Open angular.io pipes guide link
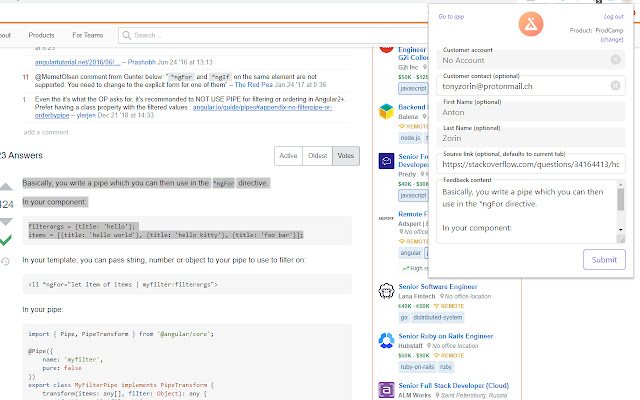The height and width of the screenshot is (400, 640). [x=184, y=111]
